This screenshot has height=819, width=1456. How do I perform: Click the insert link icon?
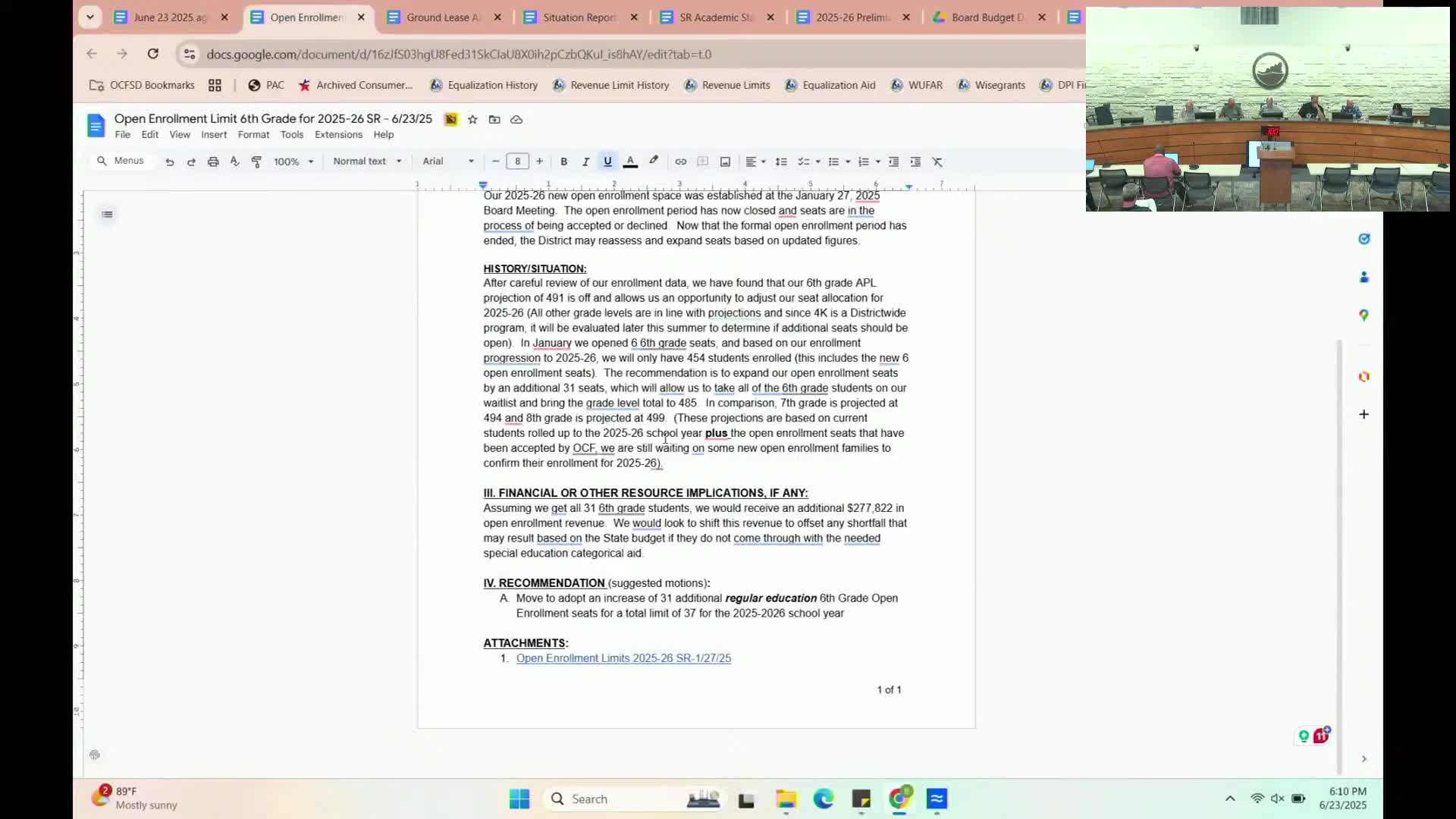[x=680, y=162]
